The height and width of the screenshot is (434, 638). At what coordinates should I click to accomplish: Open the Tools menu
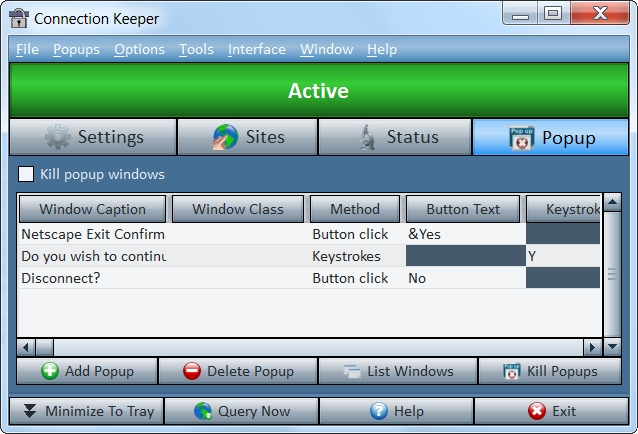[x=196, y=49]
